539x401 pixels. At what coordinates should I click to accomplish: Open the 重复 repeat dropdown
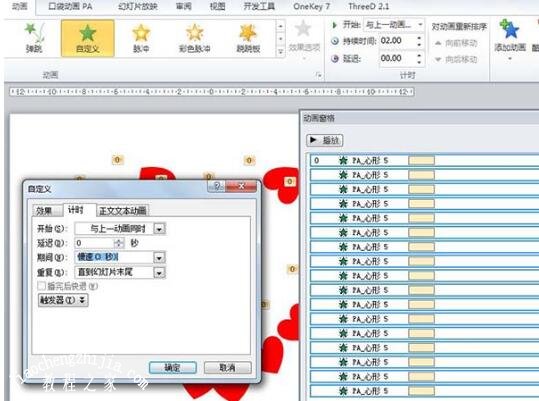(160, 272)
